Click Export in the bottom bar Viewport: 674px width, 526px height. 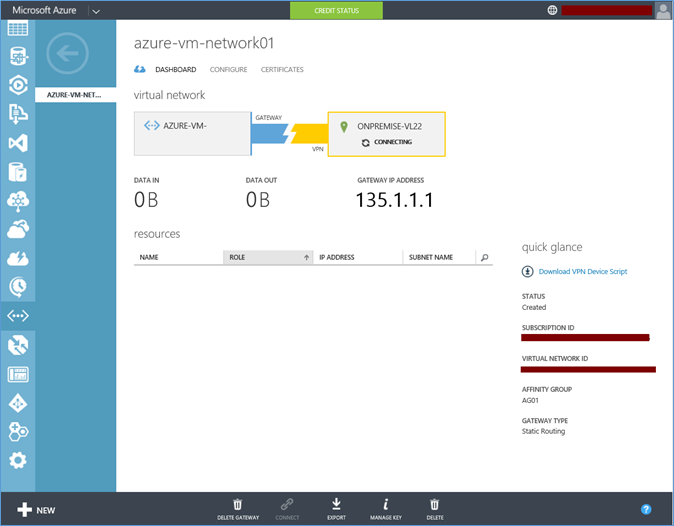coord(336,509)
